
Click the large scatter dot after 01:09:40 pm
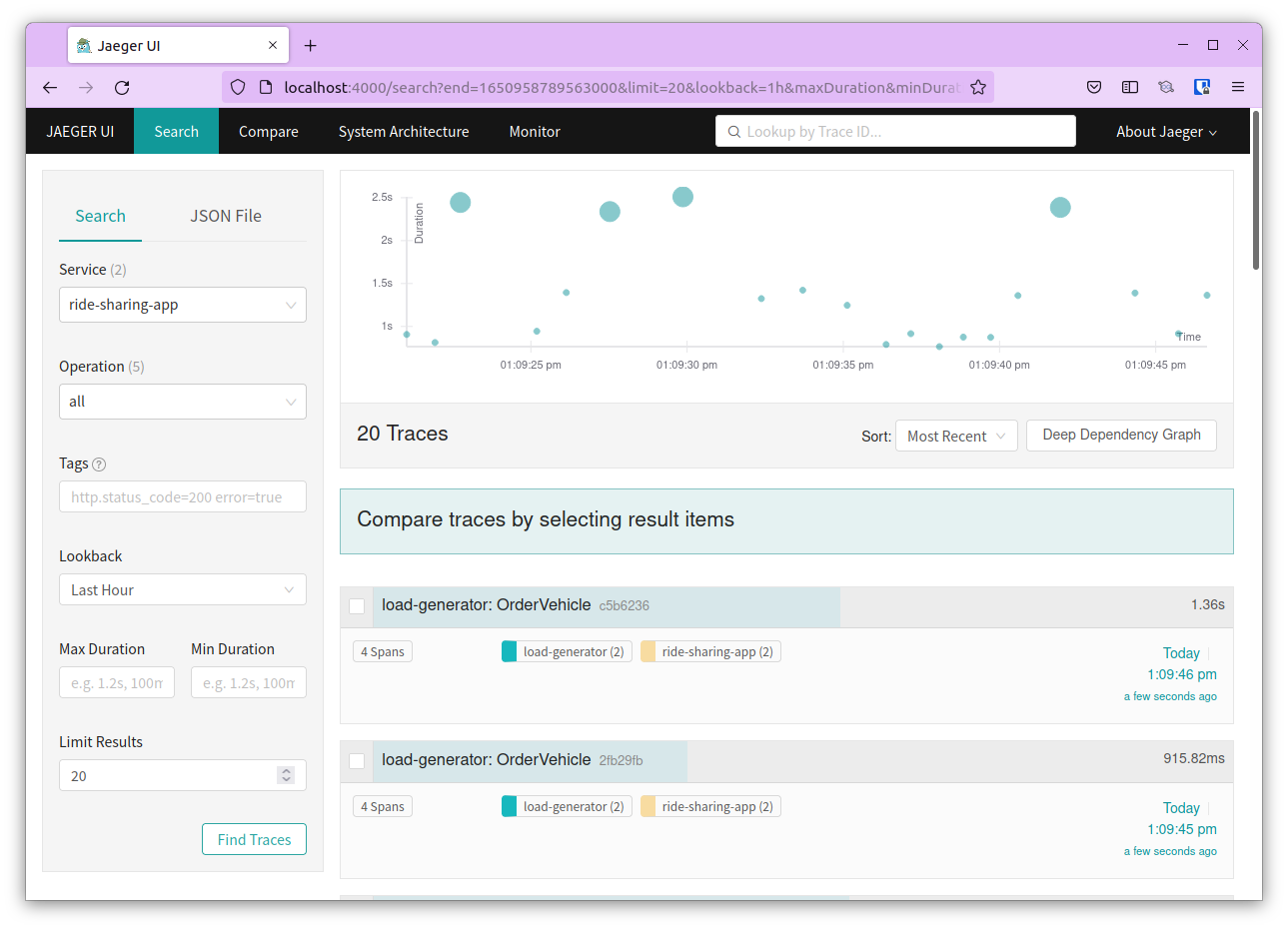(1060, 208)
